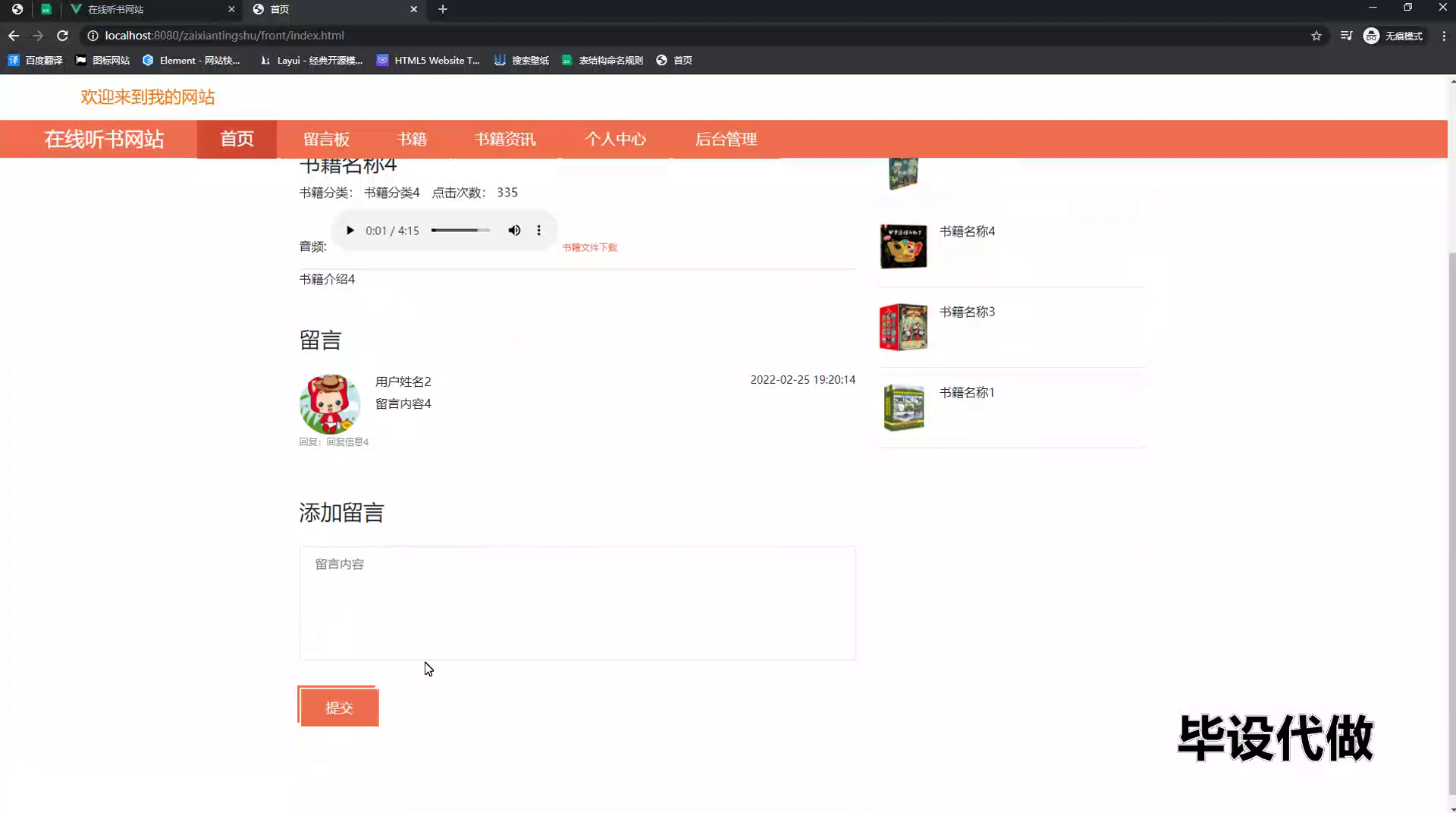Open the browser reading list icon

[1346, 36]
